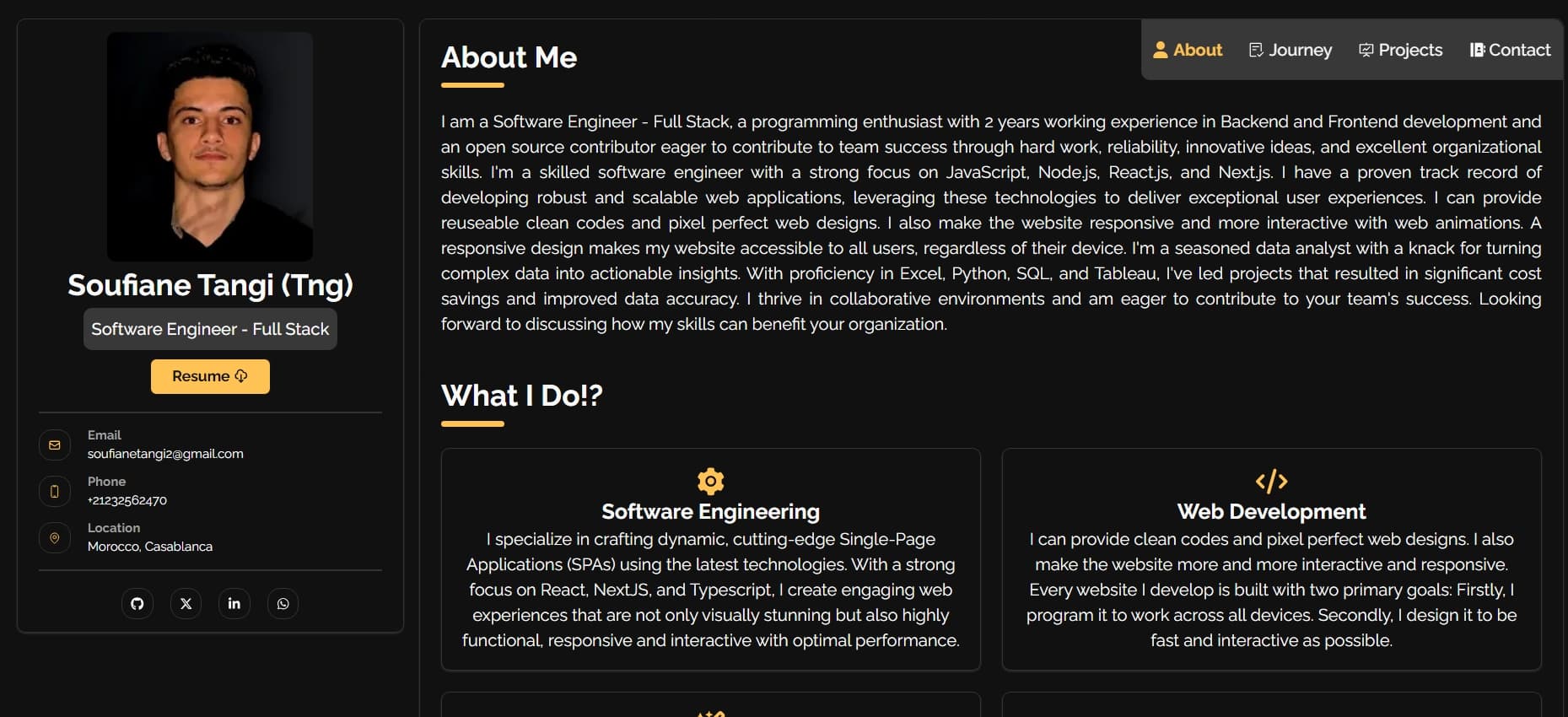Click the code brackets icon above Web Development

[1271, 481]
